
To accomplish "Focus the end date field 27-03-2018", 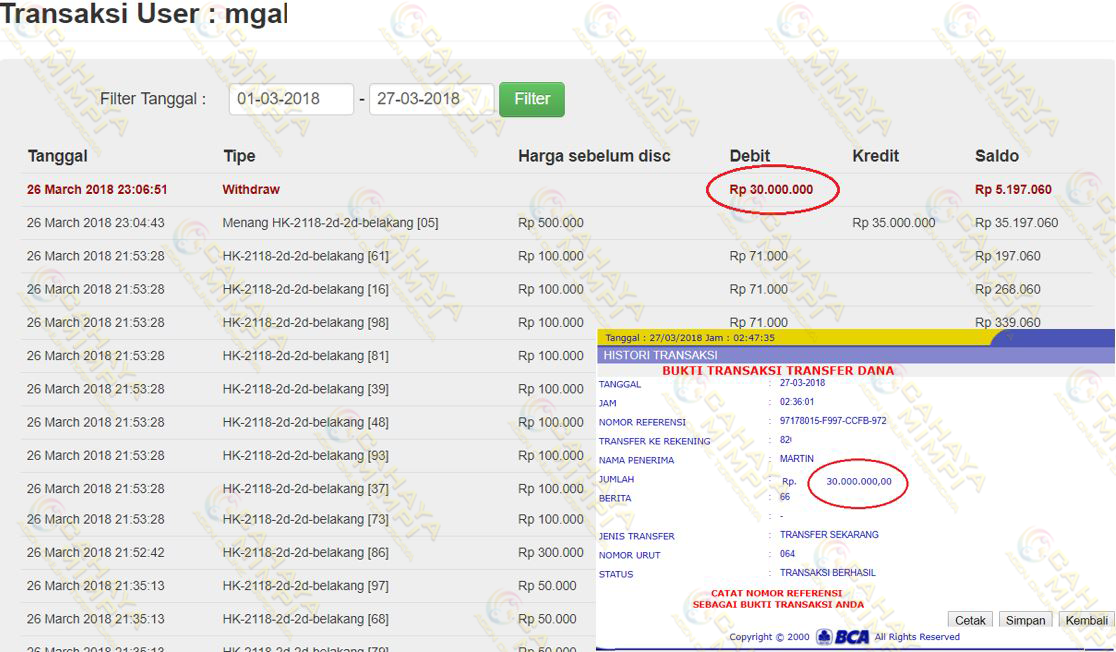I will pos(431,99).
